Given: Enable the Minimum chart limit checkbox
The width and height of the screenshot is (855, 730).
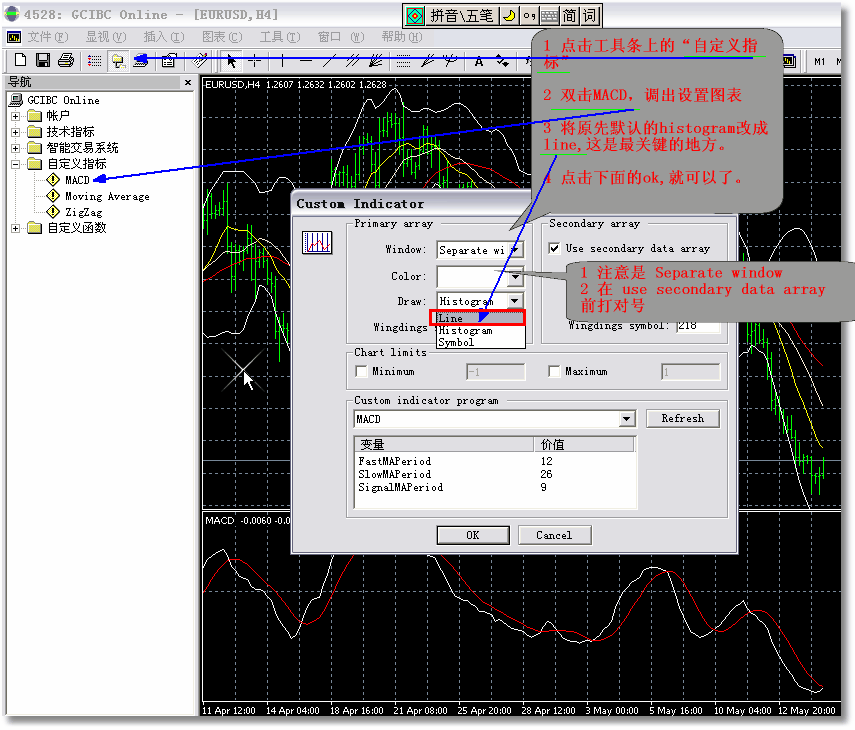Looking at the screenshot, I should pos(362,372).
